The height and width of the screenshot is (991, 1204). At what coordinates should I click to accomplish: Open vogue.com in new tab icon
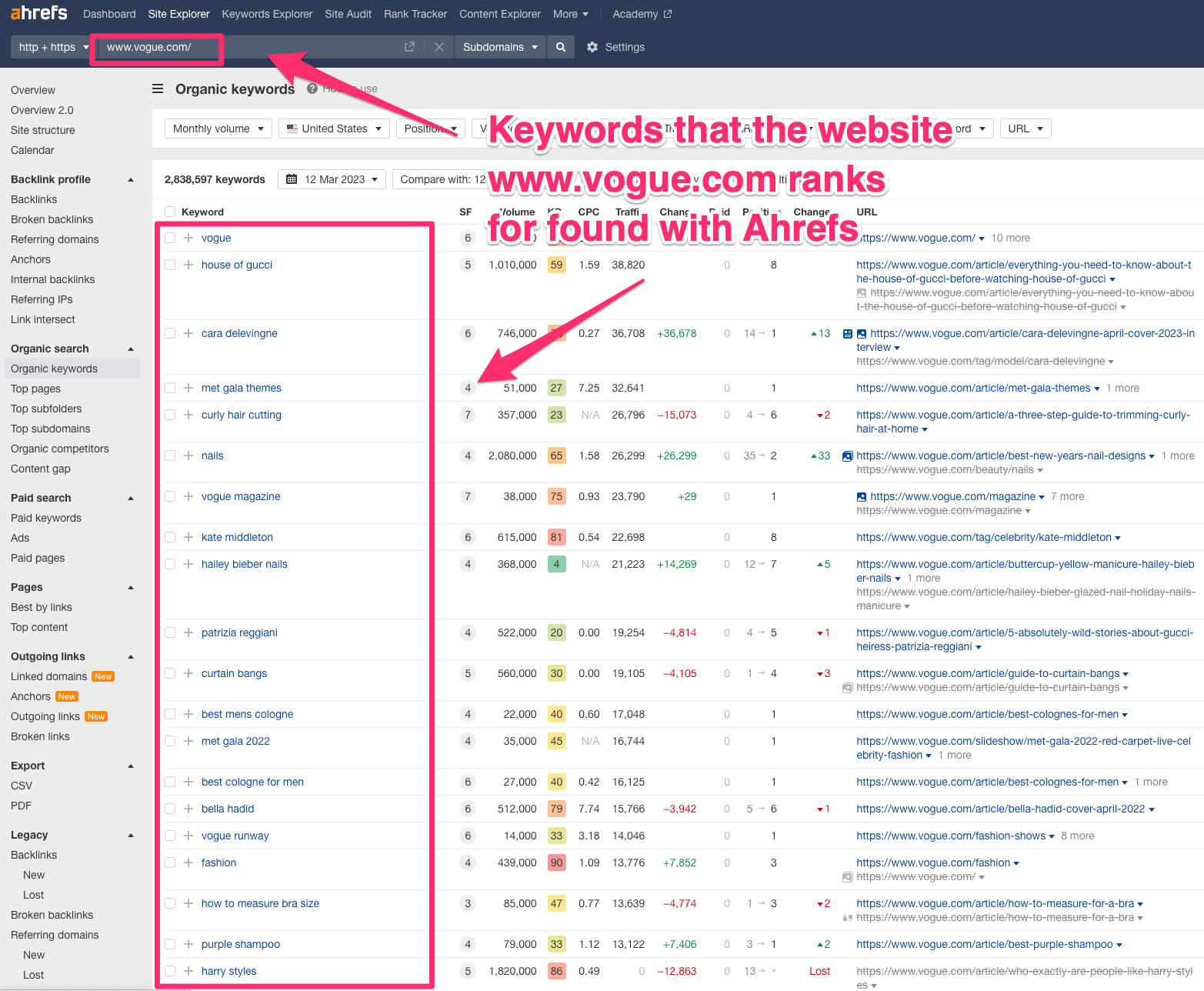409,47
